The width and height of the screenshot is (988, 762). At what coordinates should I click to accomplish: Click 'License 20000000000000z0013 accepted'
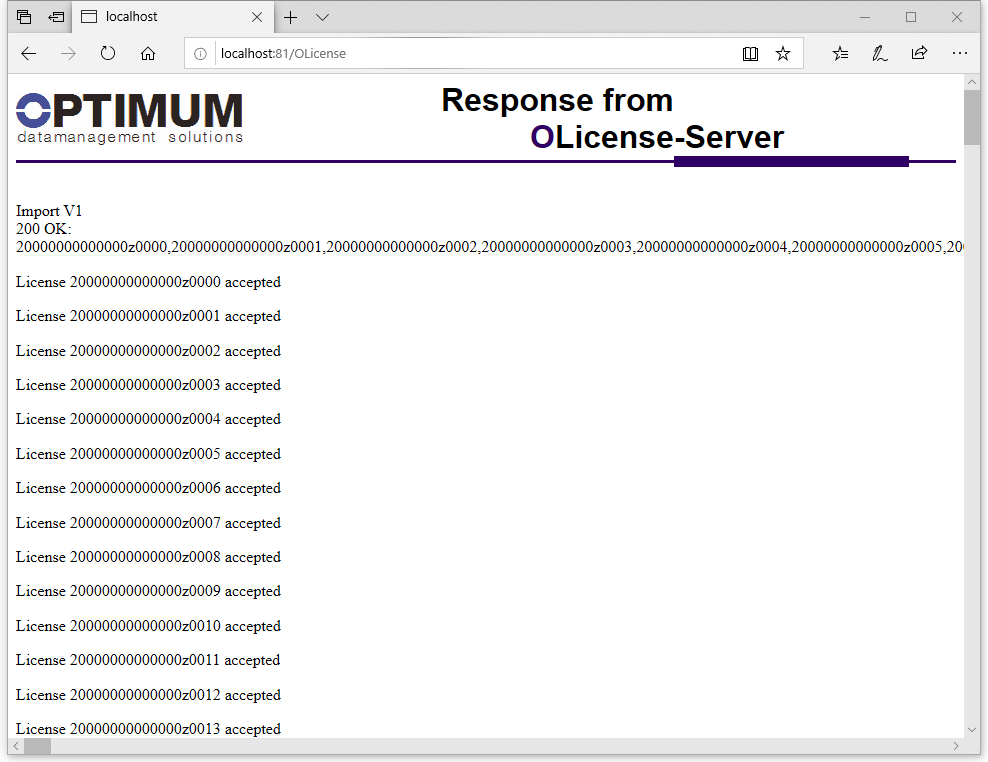pos(148,729)
